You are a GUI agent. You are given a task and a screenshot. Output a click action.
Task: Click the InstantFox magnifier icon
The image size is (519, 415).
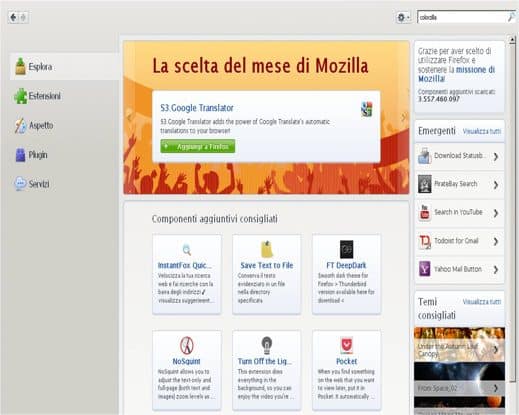(187, 250)
